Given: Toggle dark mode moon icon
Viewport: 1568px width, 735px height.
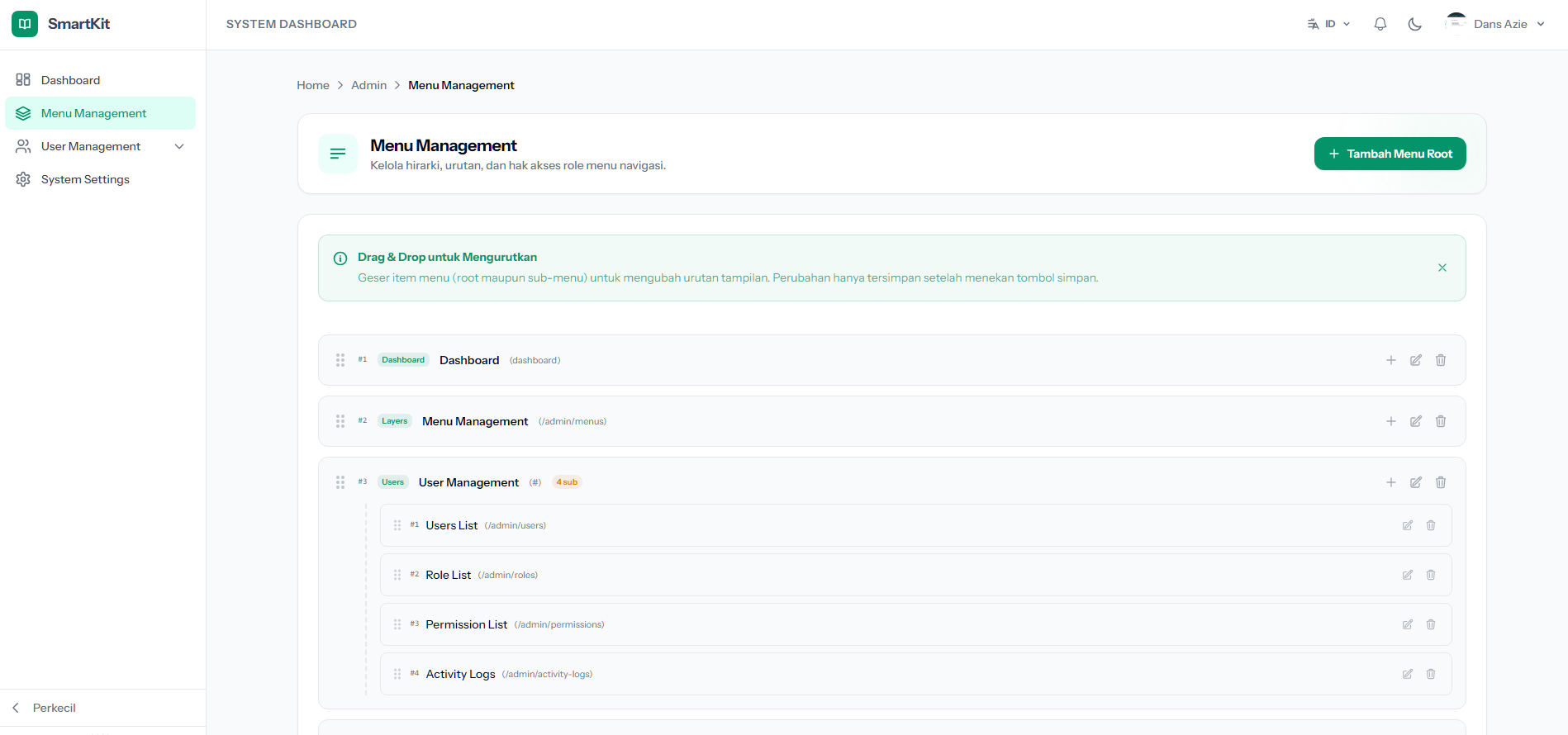Looking at the screenshot, I should (1415, 24).
